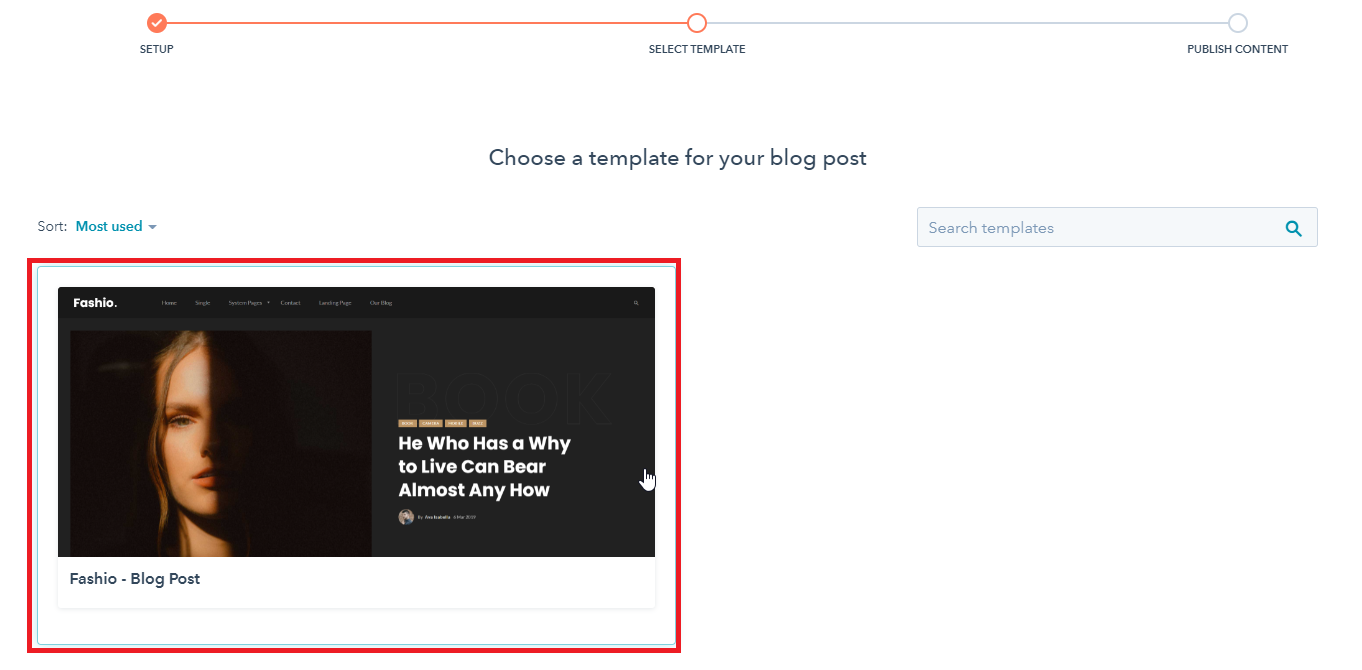
Task: Click the magnifier icon in Search templates
Action: (x=1294, y=228)
